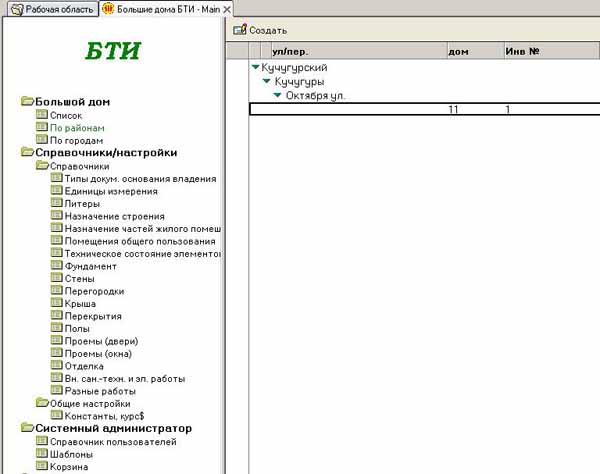Select the Большой дом section heading
Image resolution: width=600 pixels, height=474 pixels.
(x=73, y=102)
